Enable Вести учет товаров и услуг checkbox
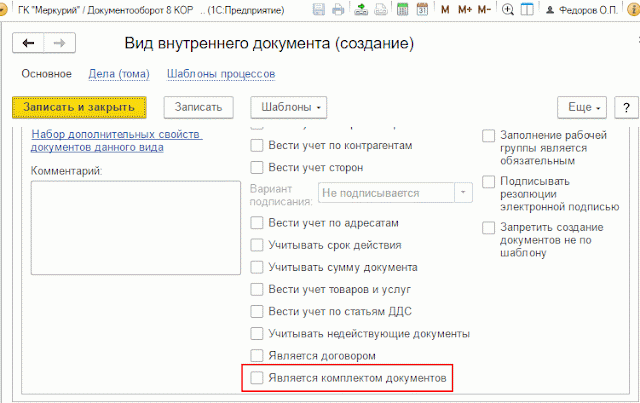Viewport: 640px width, 403px height. [x=256, y=289]
